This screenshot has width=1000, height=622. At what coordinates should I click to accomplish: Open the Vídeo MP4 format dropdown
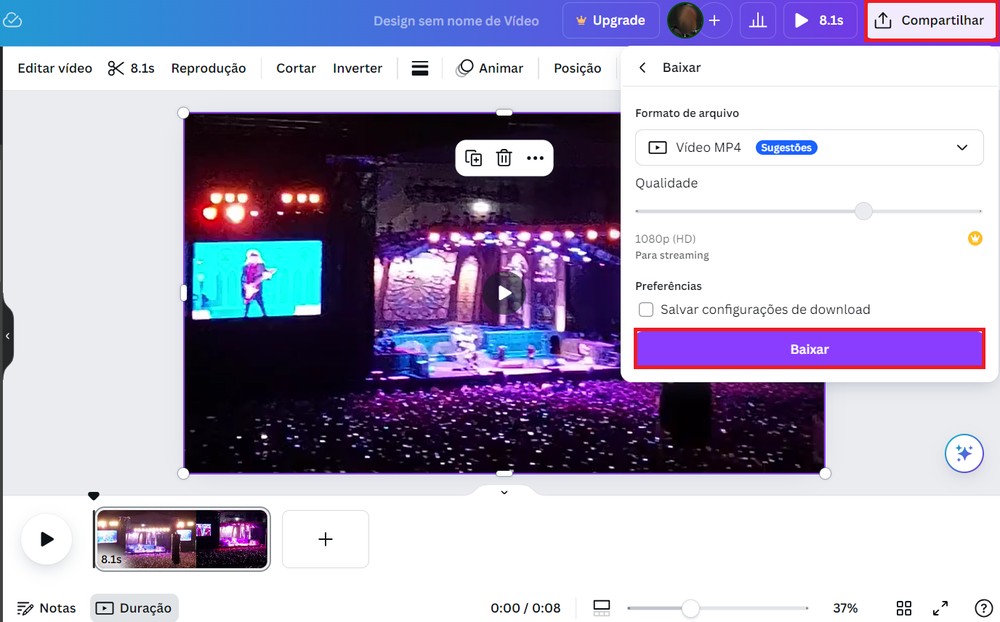click(x=809, y=147)
